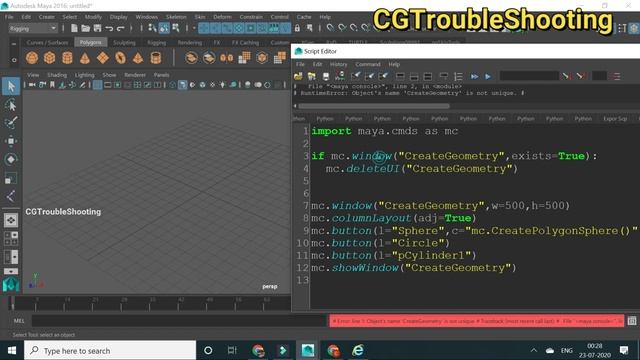Open the viewport Panels menu

(161, 75)
